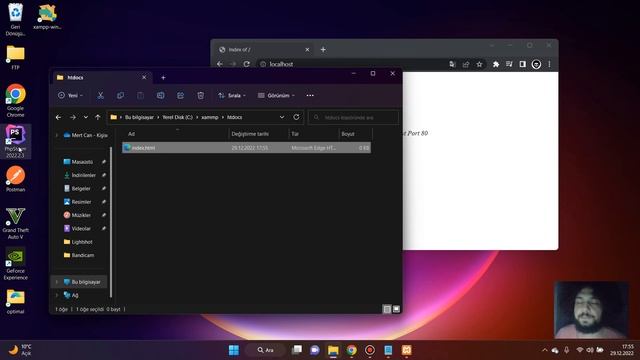Click the Cut icon in Explorer toolbar
Viewport: 640px width, 360px height.
click(x=100, y=96)
